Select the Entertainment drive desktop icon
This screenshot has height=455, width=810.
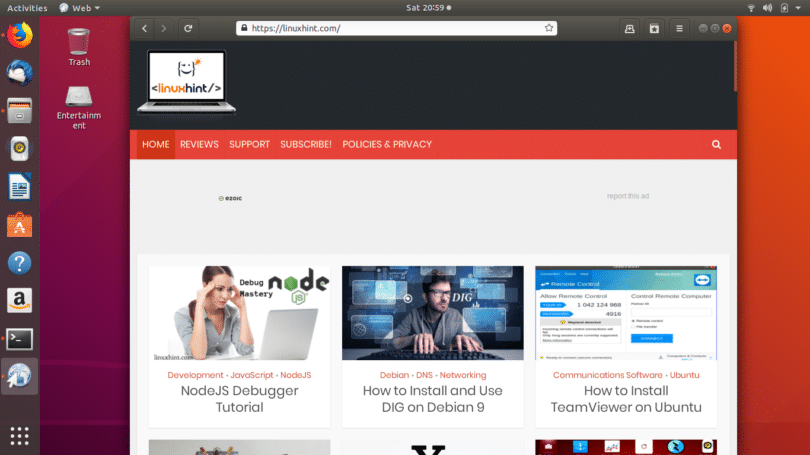click(79, 107)
